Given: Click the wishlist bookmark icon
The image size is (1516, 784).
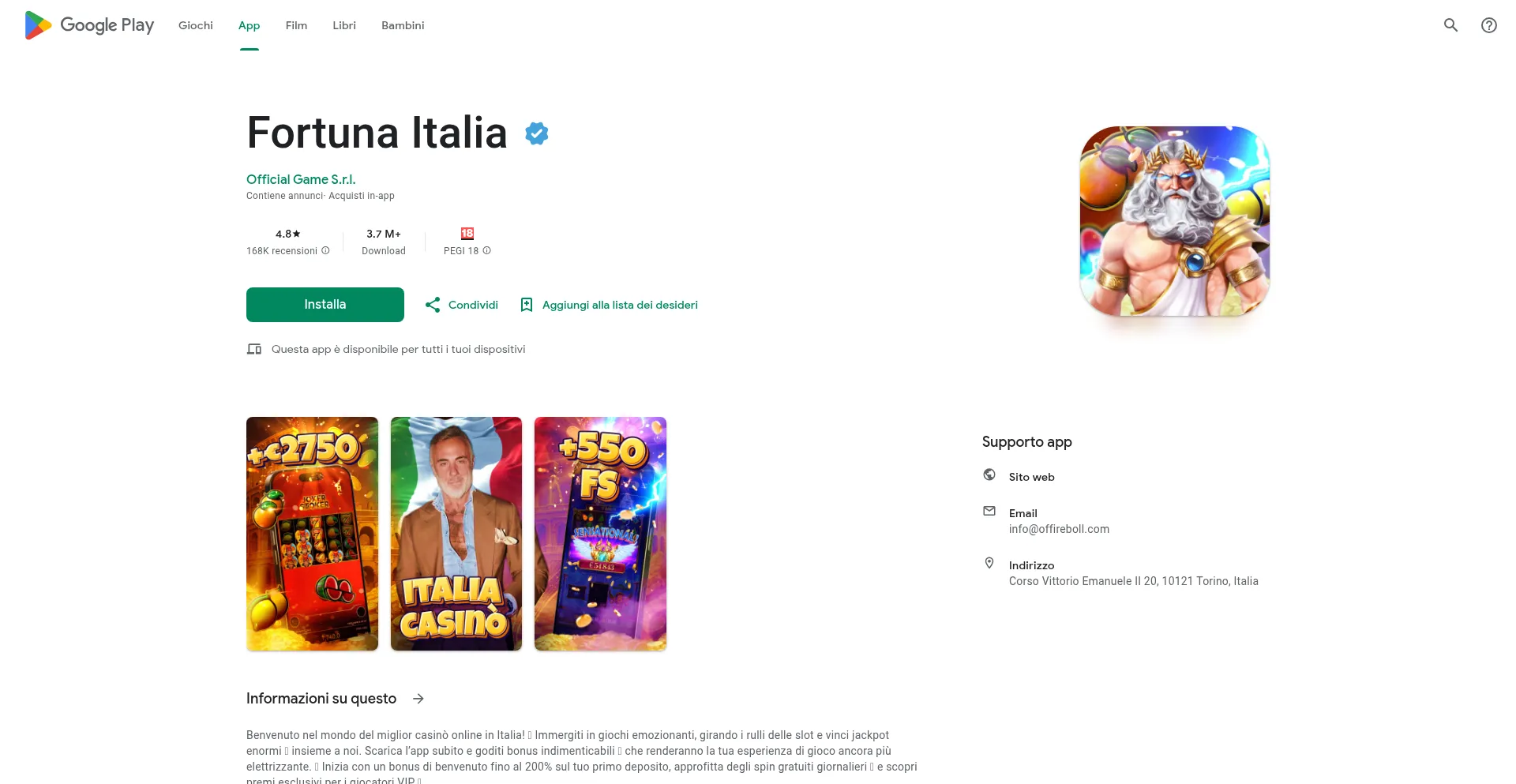Looking at the screenshot, I should (x=527, y=305).
